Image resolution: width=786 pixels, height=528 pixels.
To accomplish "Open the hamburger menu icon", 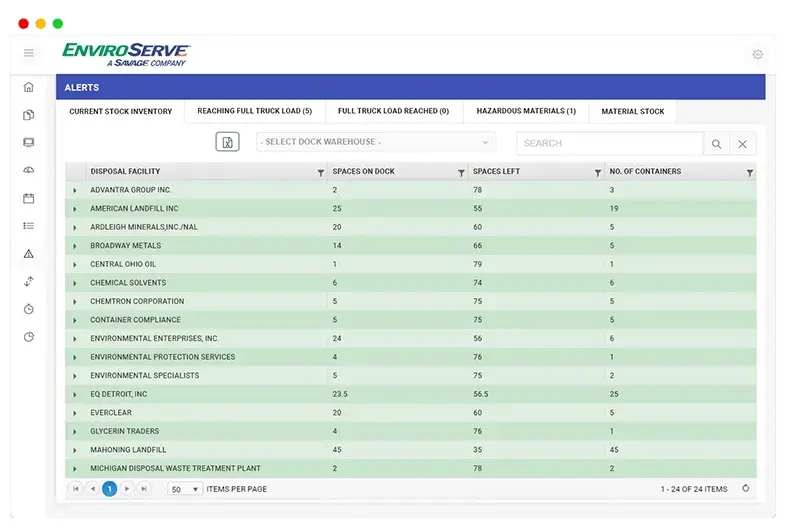I will [x=29, y=53].
